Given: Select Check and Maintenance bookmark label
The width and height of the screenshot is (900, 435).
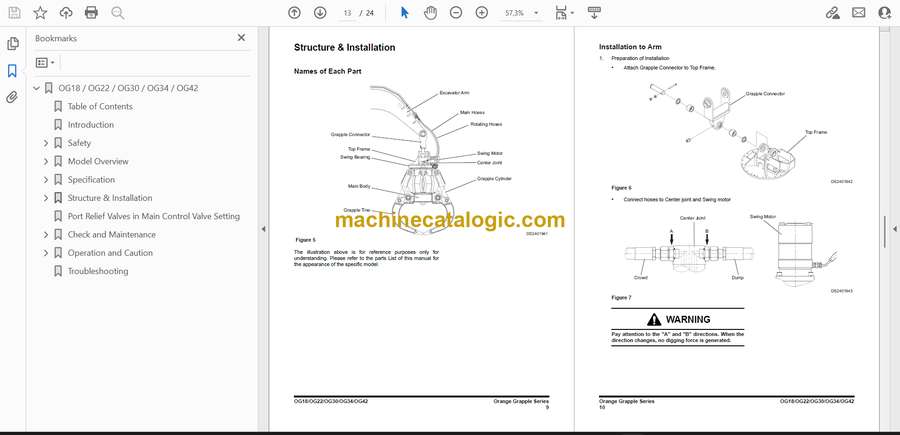Looking at the screenshot, I should point(111,235).
